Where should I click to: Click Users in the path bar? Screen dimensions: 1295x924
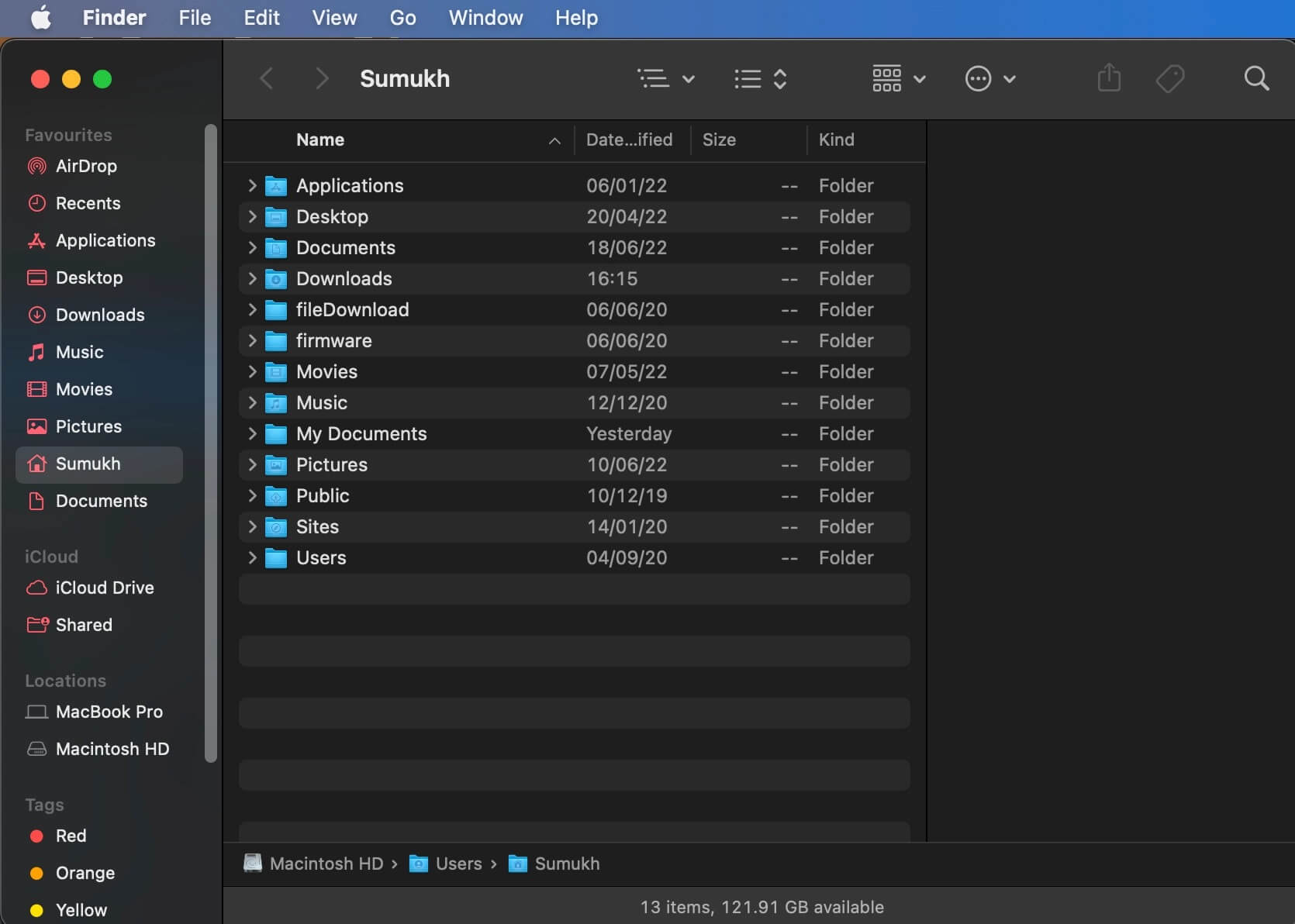coord(458,864)
